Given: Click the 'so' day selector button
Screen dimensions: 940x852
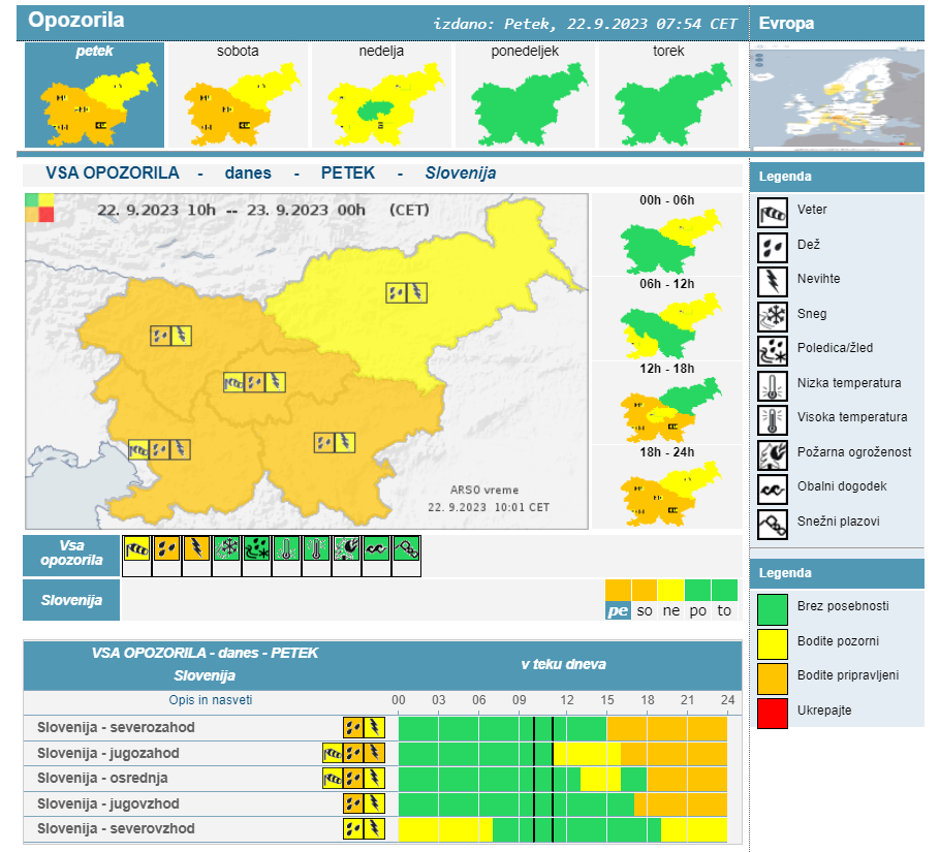Looking at the screenshot, I should click(645, 610).
